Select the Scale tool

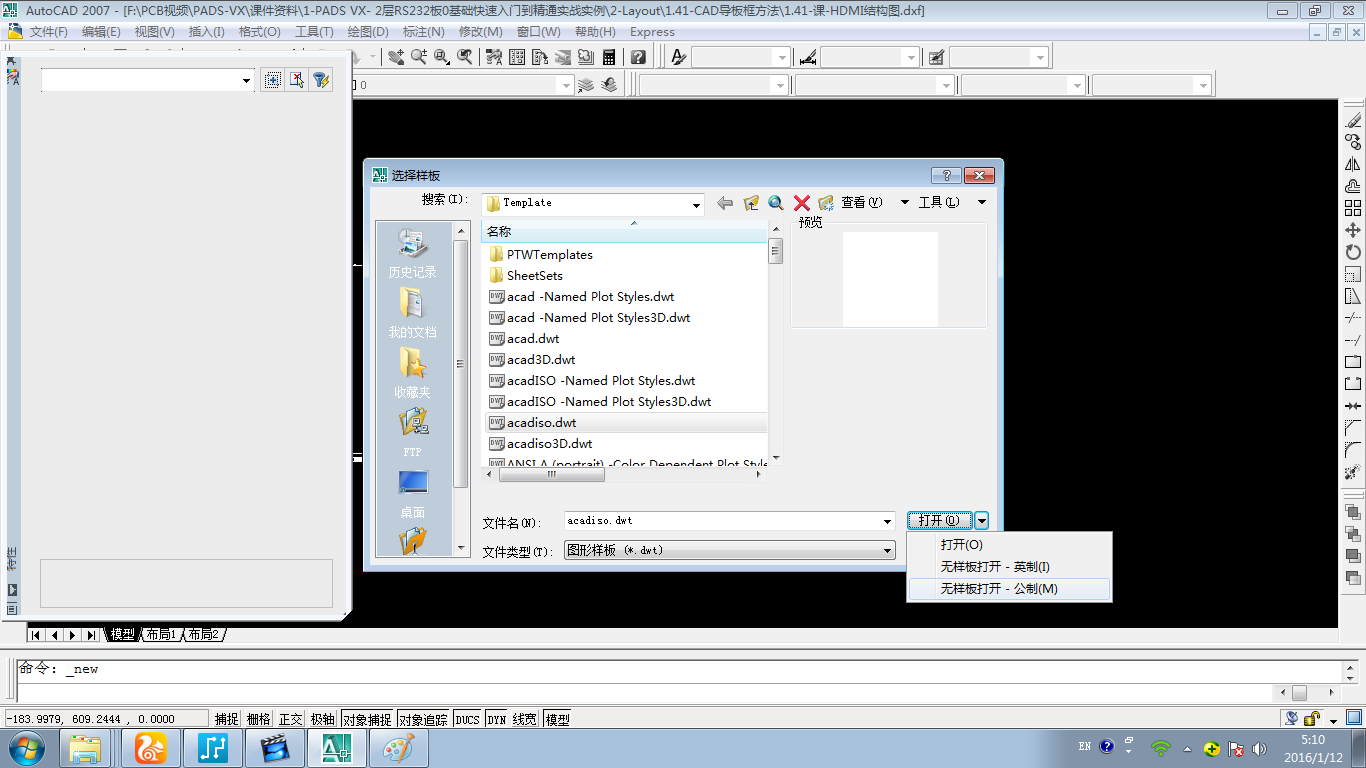(x=1353, y=274)
